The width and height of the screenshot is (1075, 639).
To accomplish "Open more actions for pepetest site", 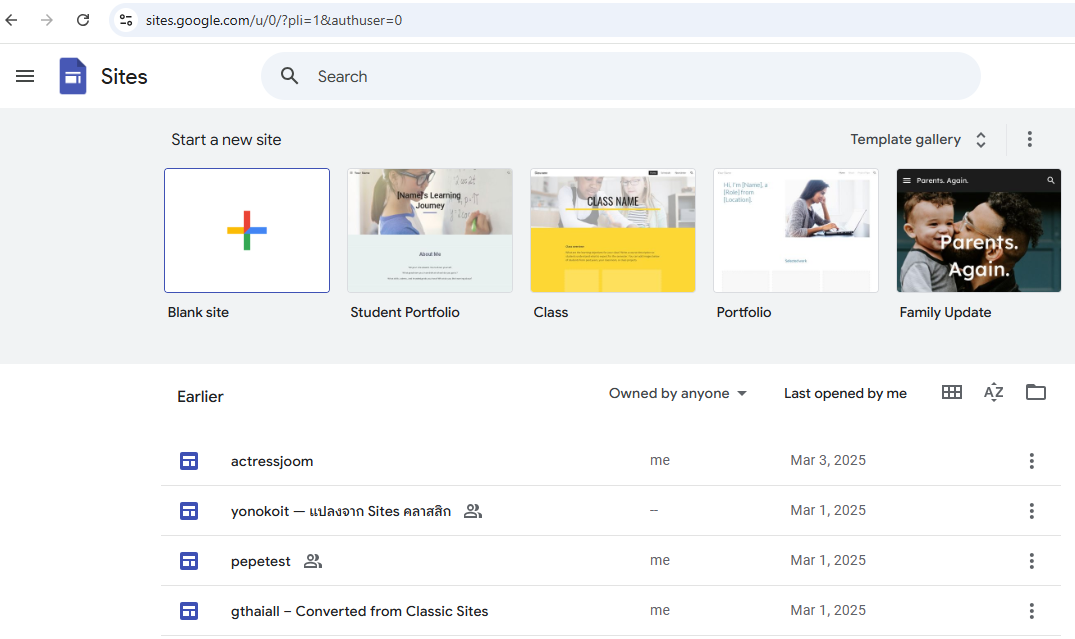I will 1031,561.
